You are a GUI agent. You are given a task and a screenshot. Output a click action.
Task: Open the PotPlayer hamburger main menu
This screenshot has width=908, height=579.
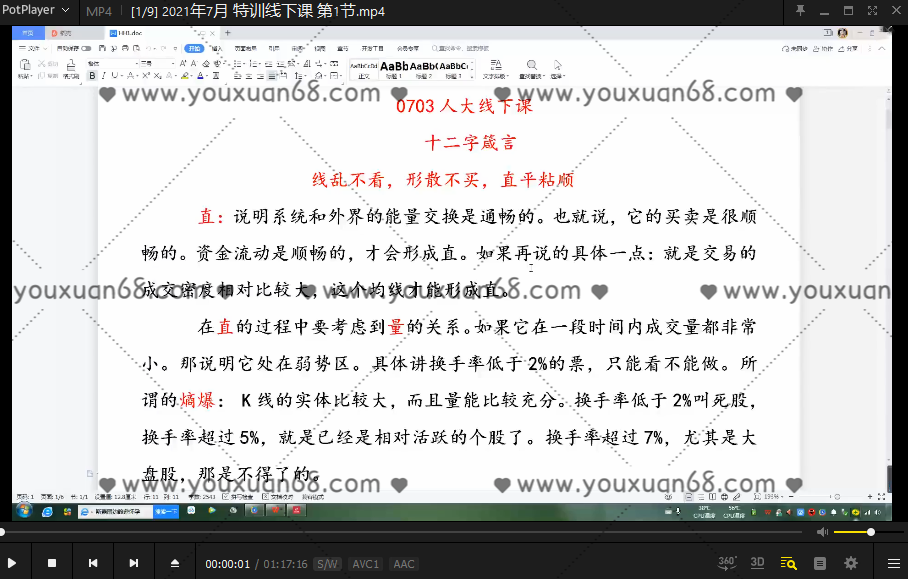[893, 562]
